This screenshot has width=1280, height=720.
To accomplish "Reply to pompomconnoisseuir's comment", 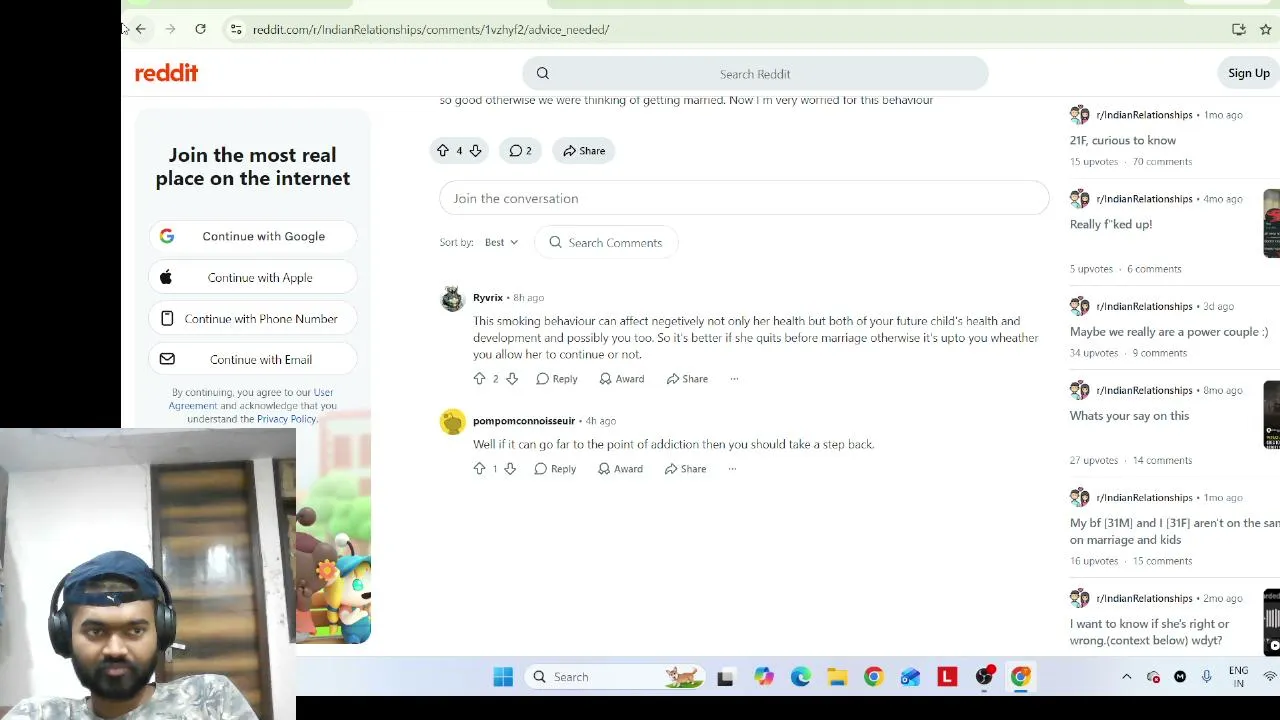I will (555, 469).
